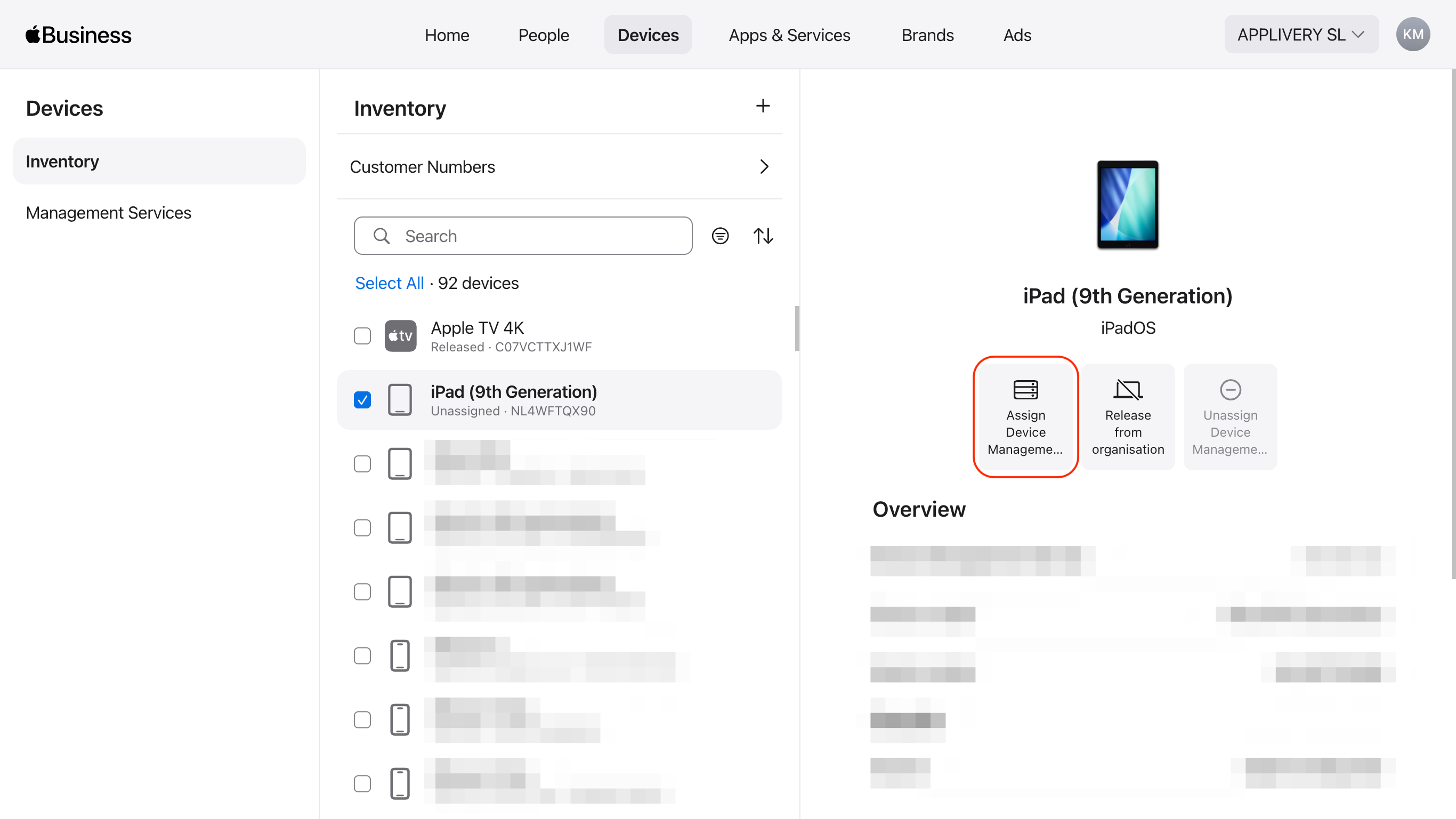Select Inventory in the Devices sidebar
The image size is (1456, 819).
tap(159, 161)
